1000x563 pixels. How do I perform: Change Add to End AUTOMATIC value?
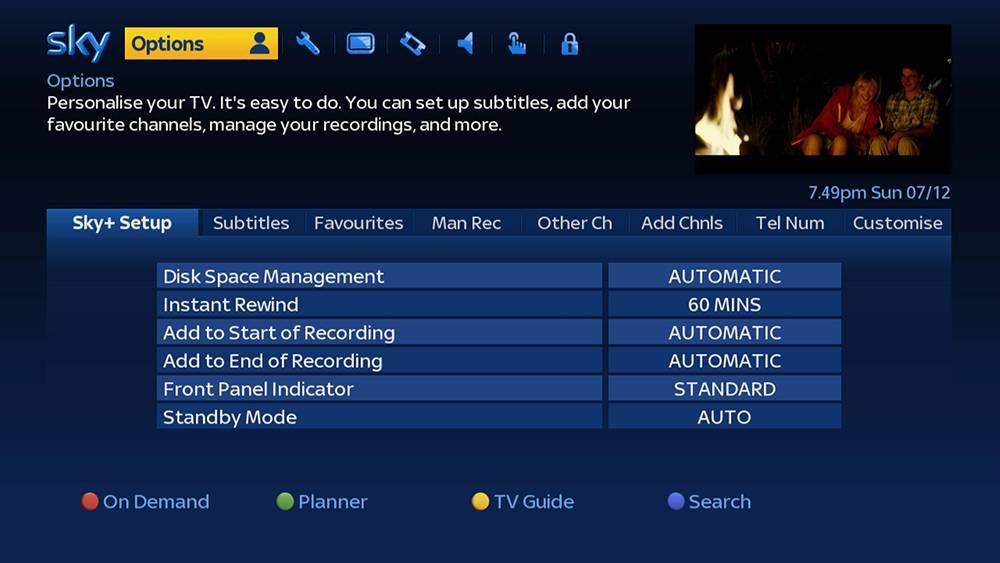(x=724, y=360)
